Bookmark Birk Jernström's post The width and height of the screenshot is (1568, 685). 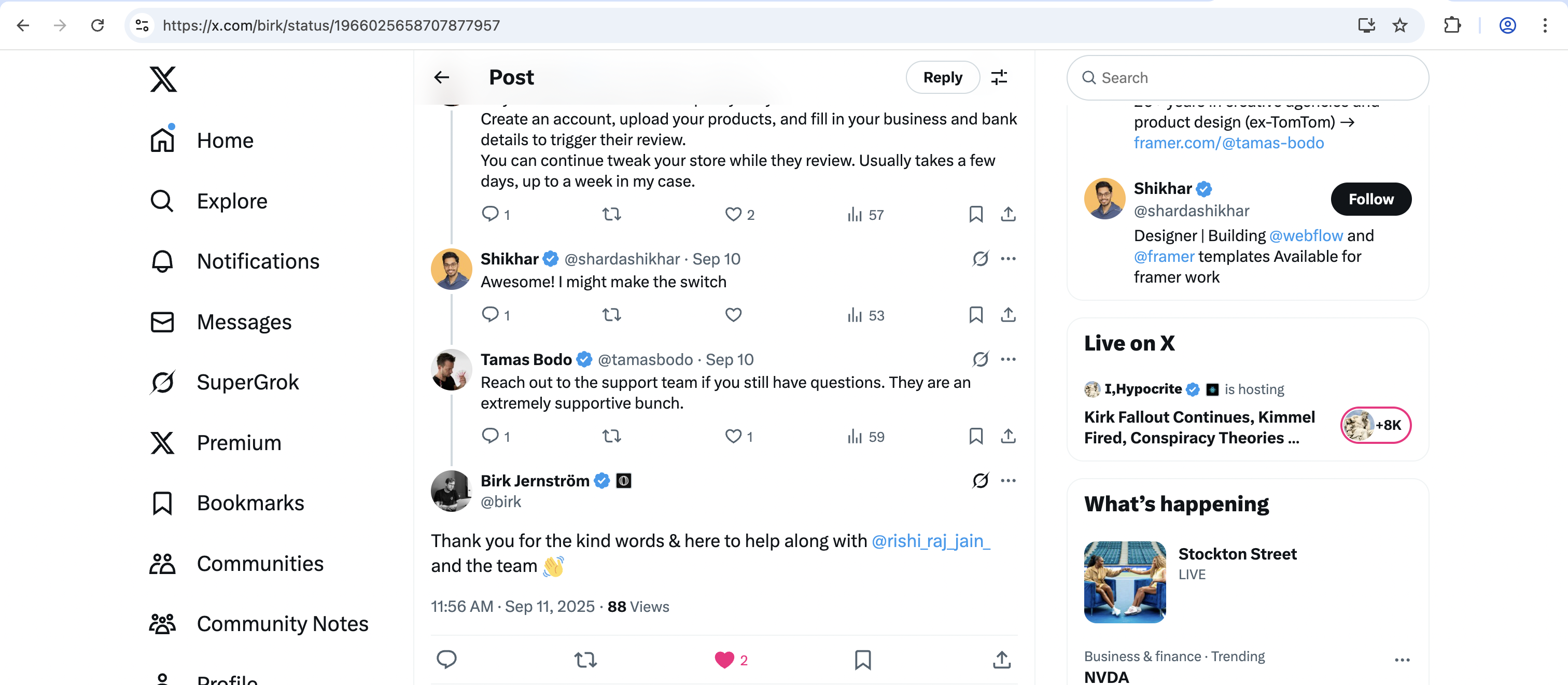pos(862,660)
